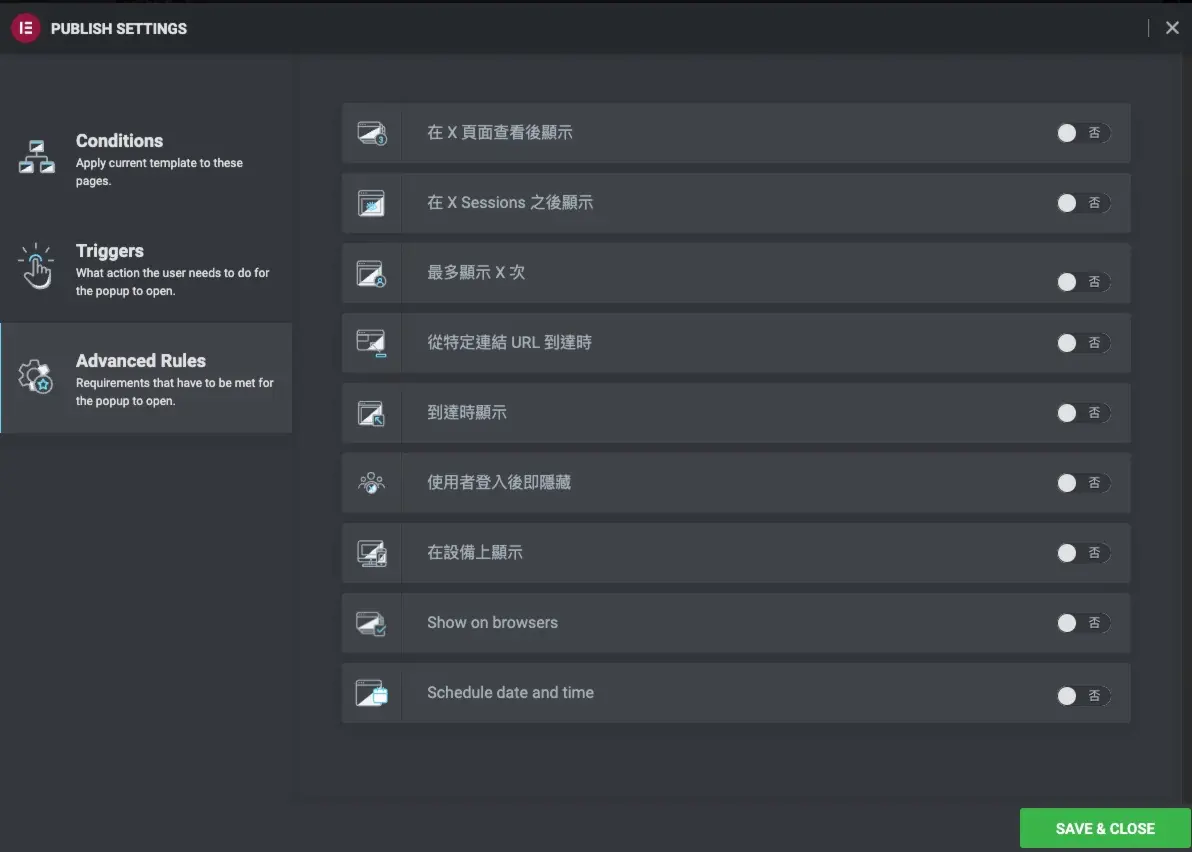Click the Schedule date and time label
Image resolution: width=1192 pixels, height=852 pixels.
point(510,692)
